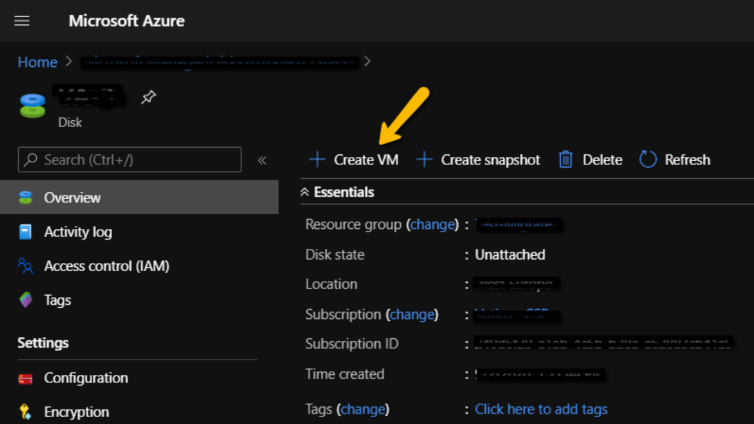754x424 pixels.
Task: Click the Create VM button
Action: click(x=354, y=160)
